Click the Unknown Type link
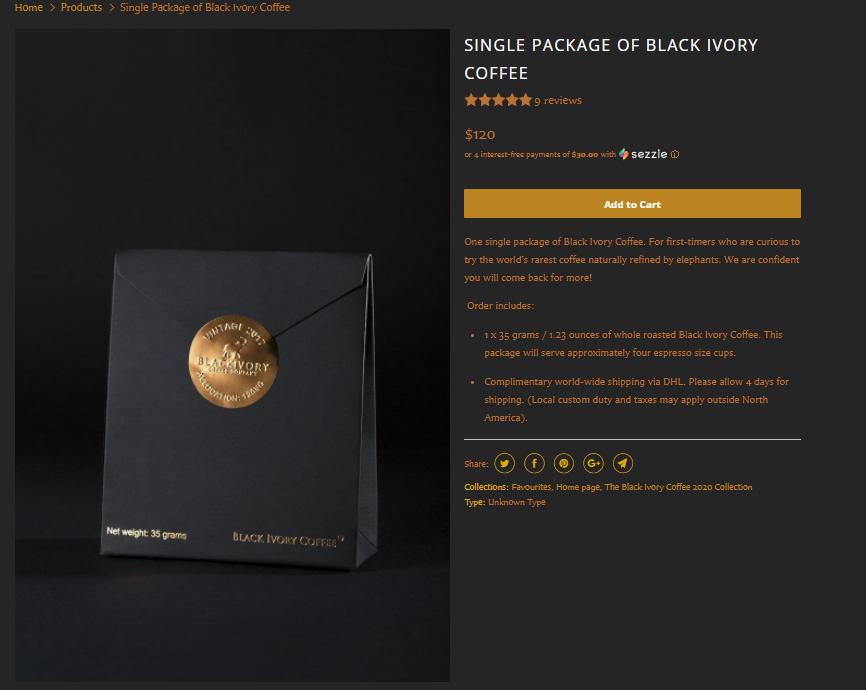The height and width of the screenshot is (690, 866). (517, 502)
